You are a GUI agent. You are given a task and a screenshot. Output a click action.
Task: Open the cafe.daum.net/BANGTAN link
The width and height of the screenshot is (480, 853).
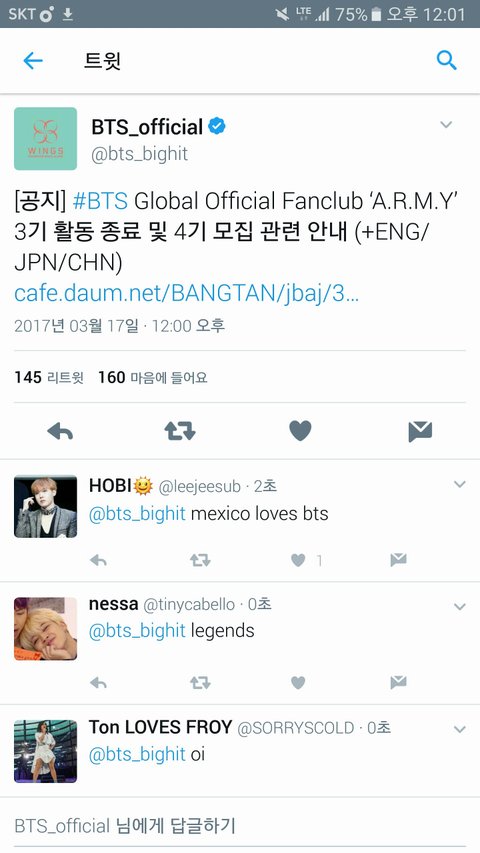[x=186, y=294]
